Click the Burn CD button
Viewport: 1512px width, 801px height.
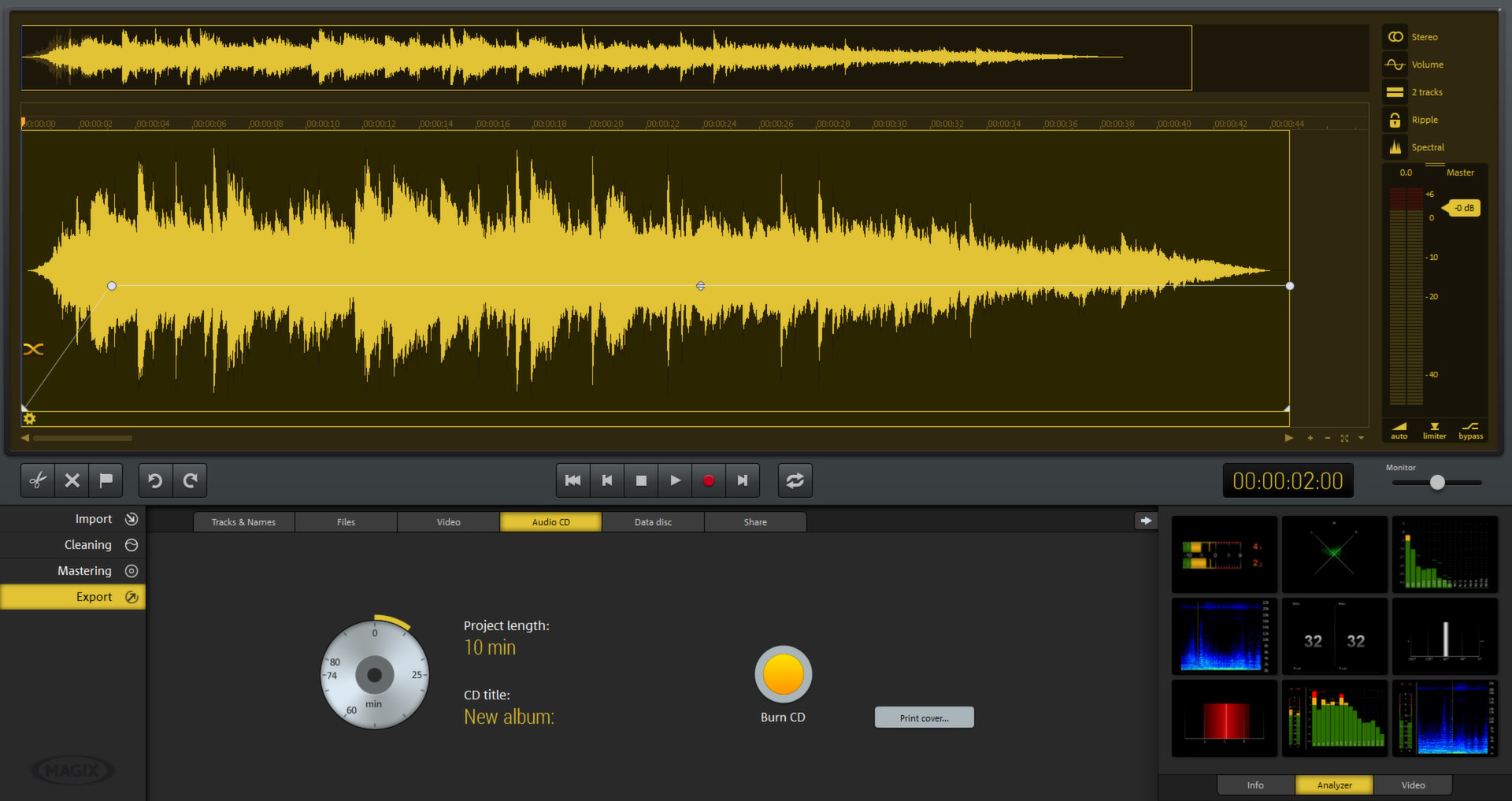pos(783,675)
